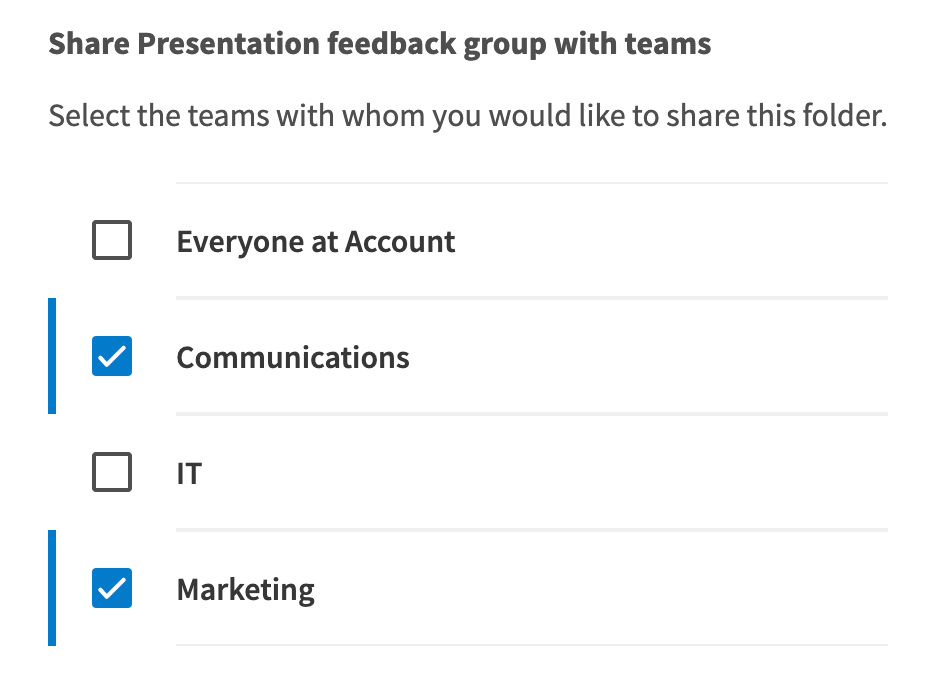Uncheck the Communications team checkbox
This screenshot has height=682, width=938.
[112, 357]
